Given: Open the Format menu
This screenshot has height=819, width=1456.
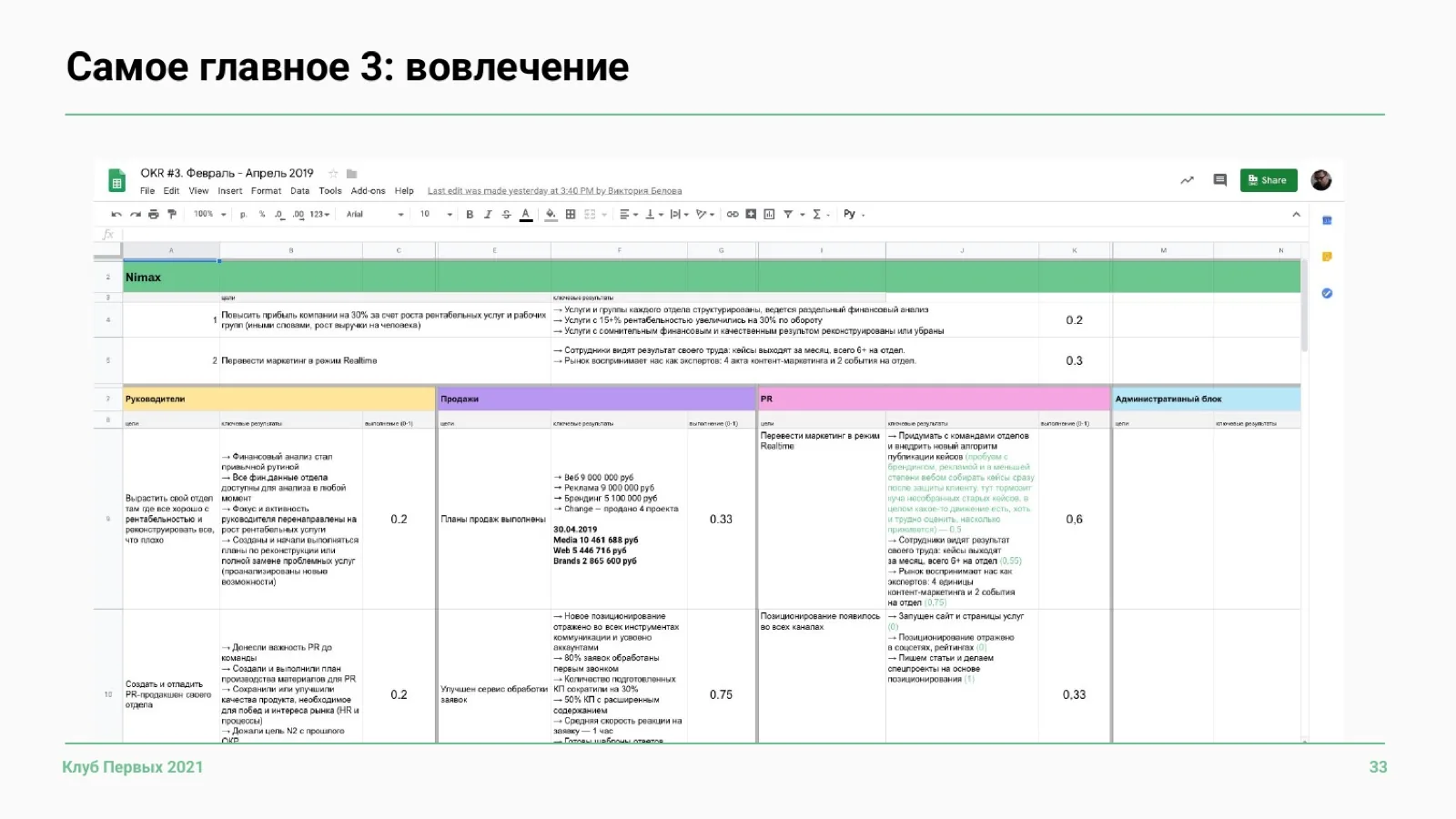Looking at the screenshot, I should pyautogui.click(x=267, y=191).
